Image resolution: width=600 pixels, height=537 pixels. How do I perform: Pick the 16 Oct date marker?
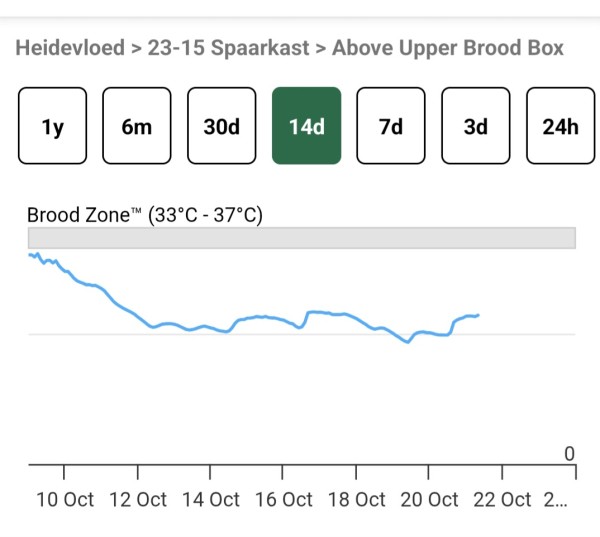click(284, 500)
